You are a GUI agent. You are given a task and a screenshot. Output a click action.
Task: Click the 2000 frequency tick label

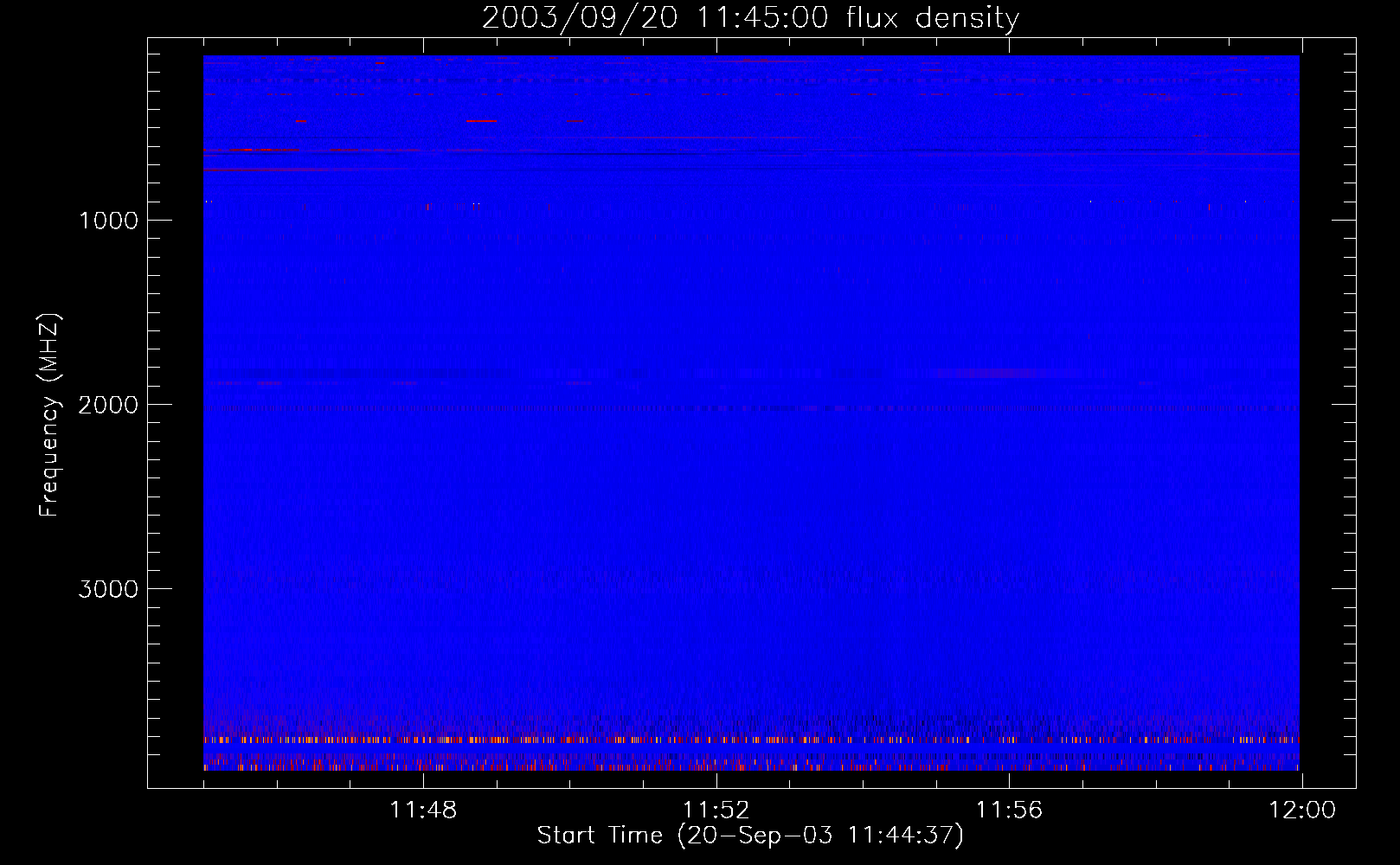(108, 405)
